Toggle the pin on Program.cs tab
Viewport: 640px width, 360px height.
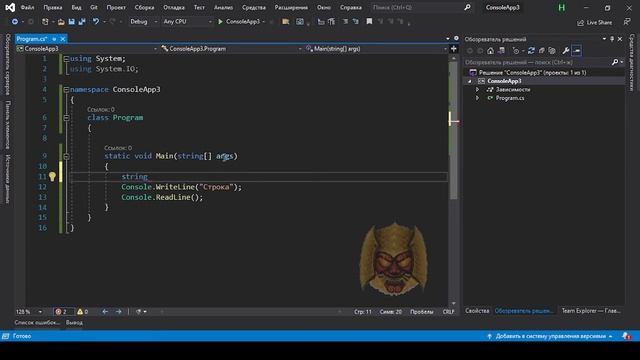coord(54,39)
